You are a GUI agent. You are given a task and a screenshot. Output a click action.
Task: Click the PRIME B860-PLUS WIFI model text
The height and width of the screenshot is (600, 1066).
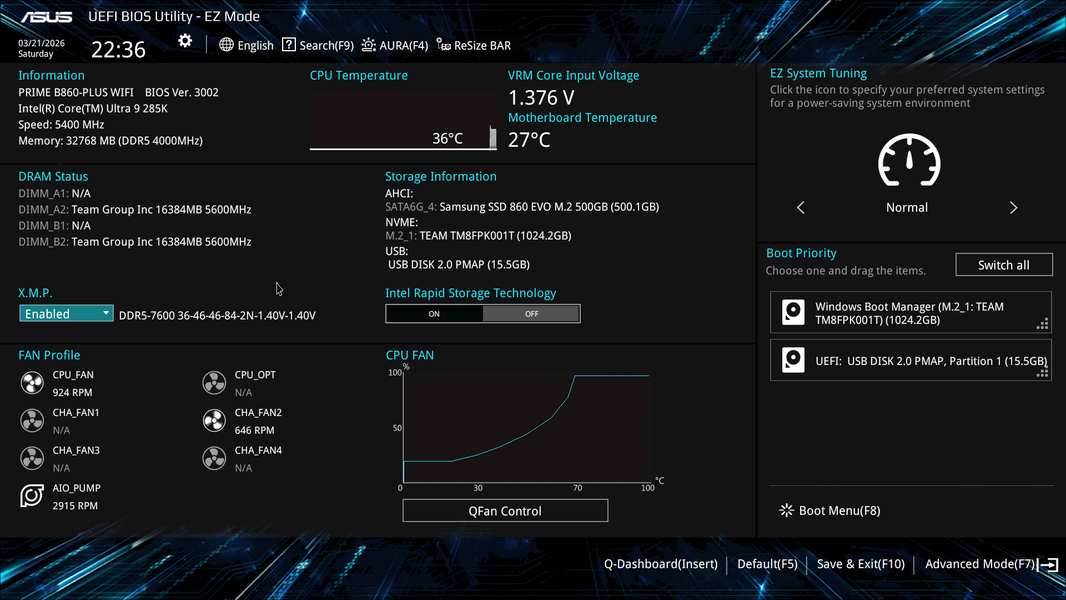click(76, 92)
